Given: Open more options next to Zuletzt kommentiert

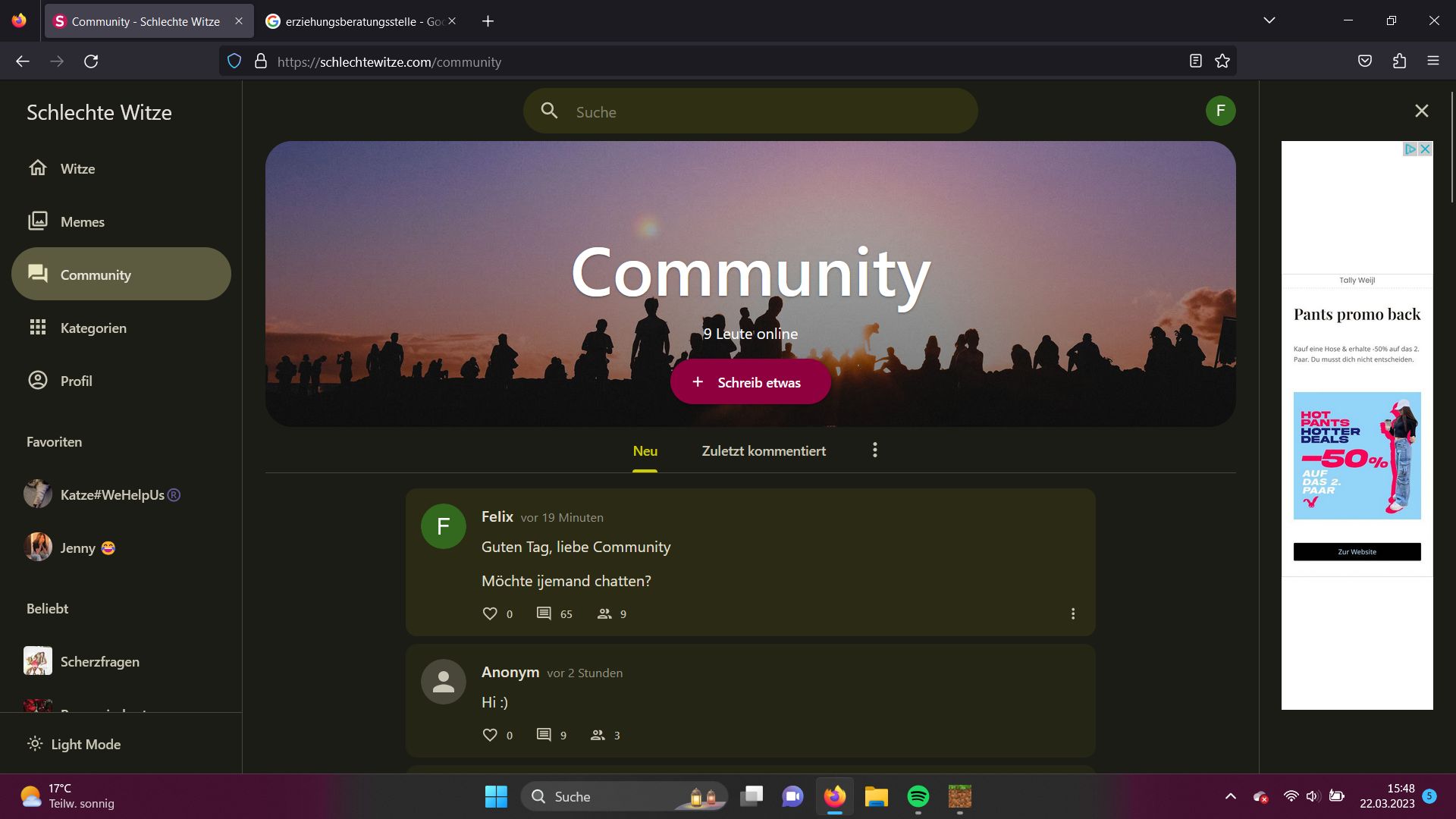Looking at the screenshot, I should click(x=874, y=450).
